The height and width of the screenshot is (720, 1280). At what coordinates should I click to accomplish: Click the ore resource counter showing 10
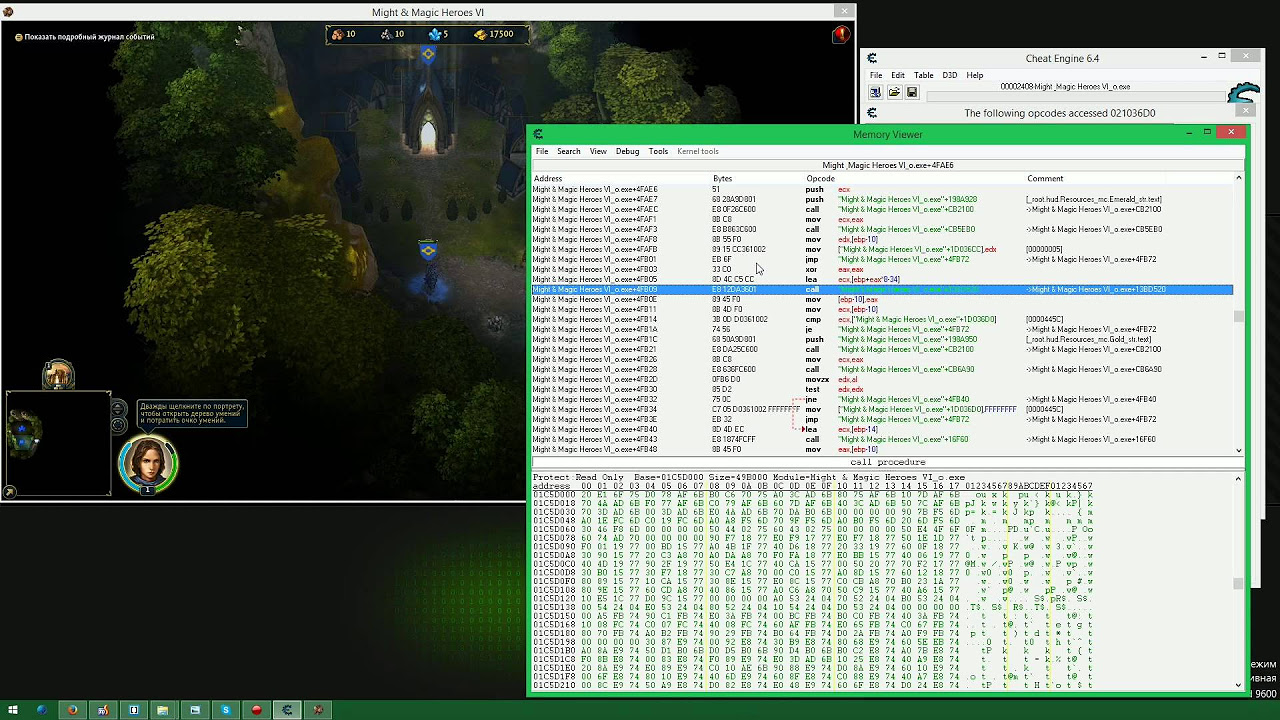(392, 34)
